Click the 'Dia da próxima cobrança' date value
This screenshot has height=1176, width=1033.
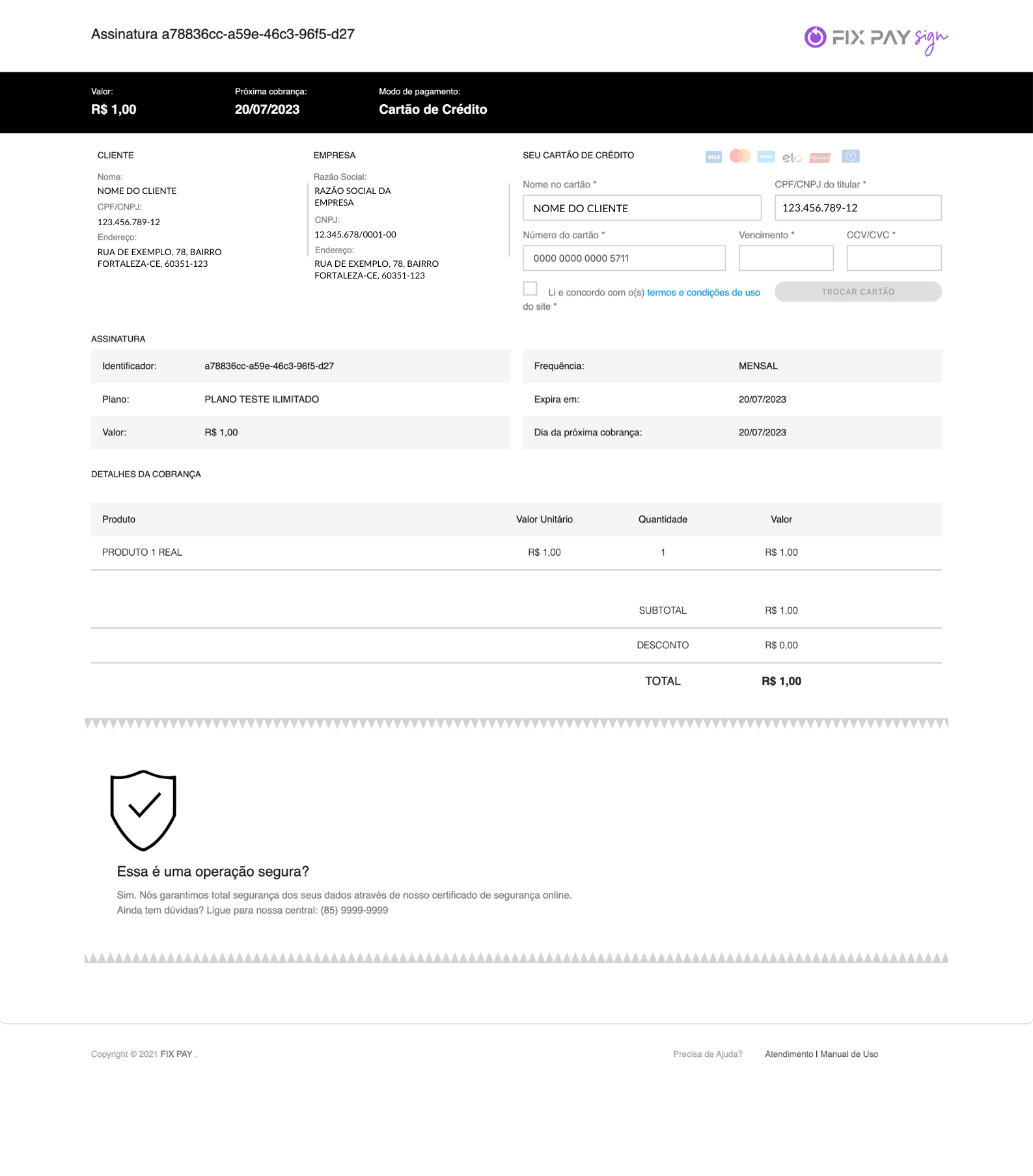pos(762,433)
